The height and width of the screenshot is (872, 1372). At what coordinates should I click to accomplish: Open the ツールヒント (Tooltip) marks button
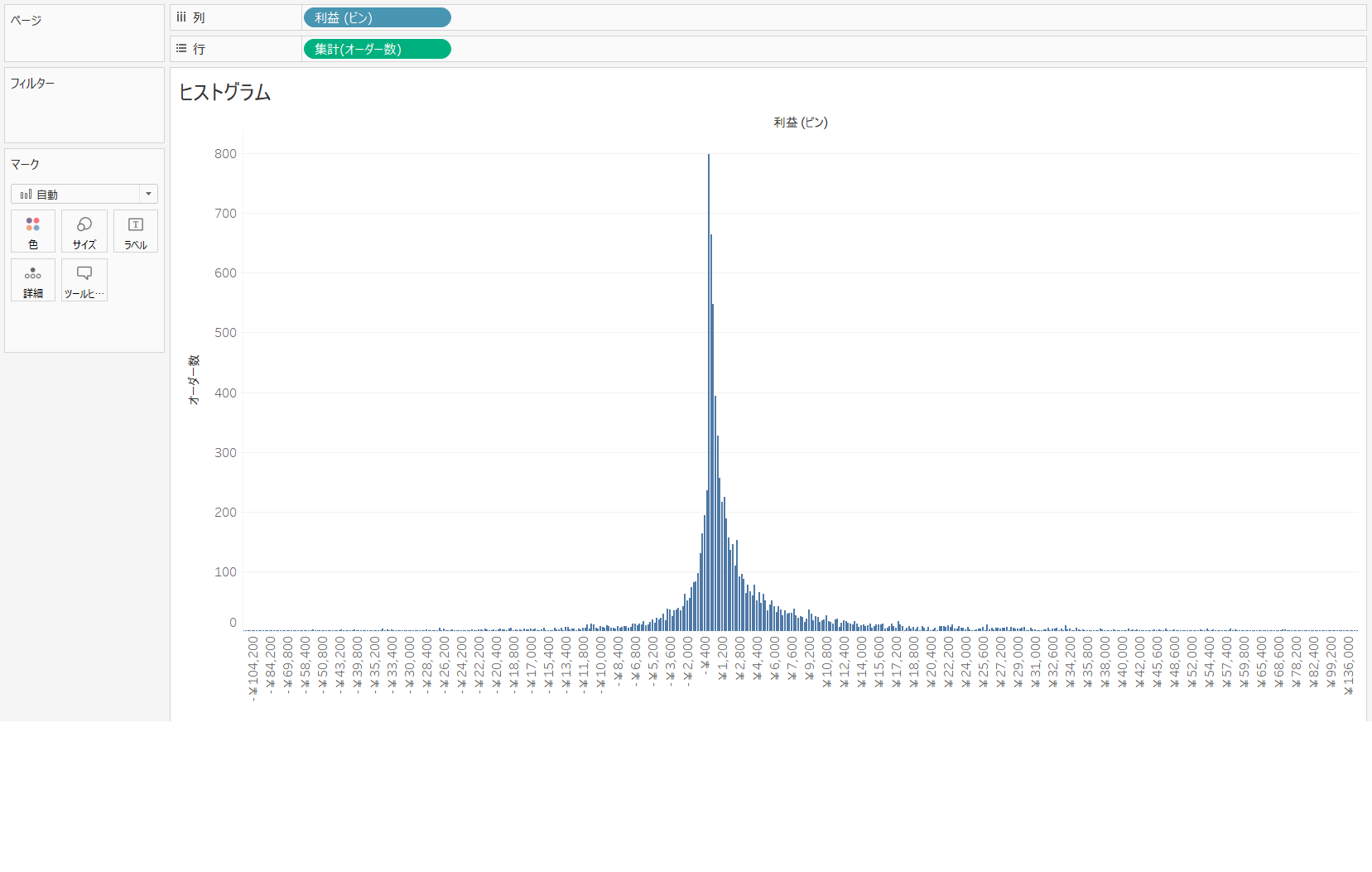[84, 280]
